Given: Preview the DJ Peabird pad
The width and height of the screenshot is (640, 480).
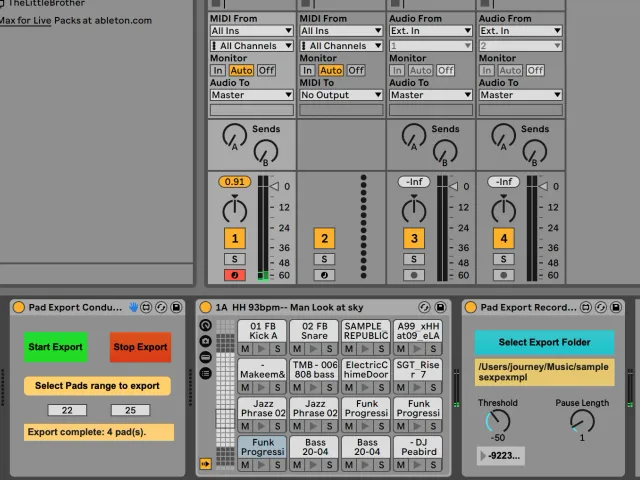Looking at the screenshot, I should tap(417, 465).
